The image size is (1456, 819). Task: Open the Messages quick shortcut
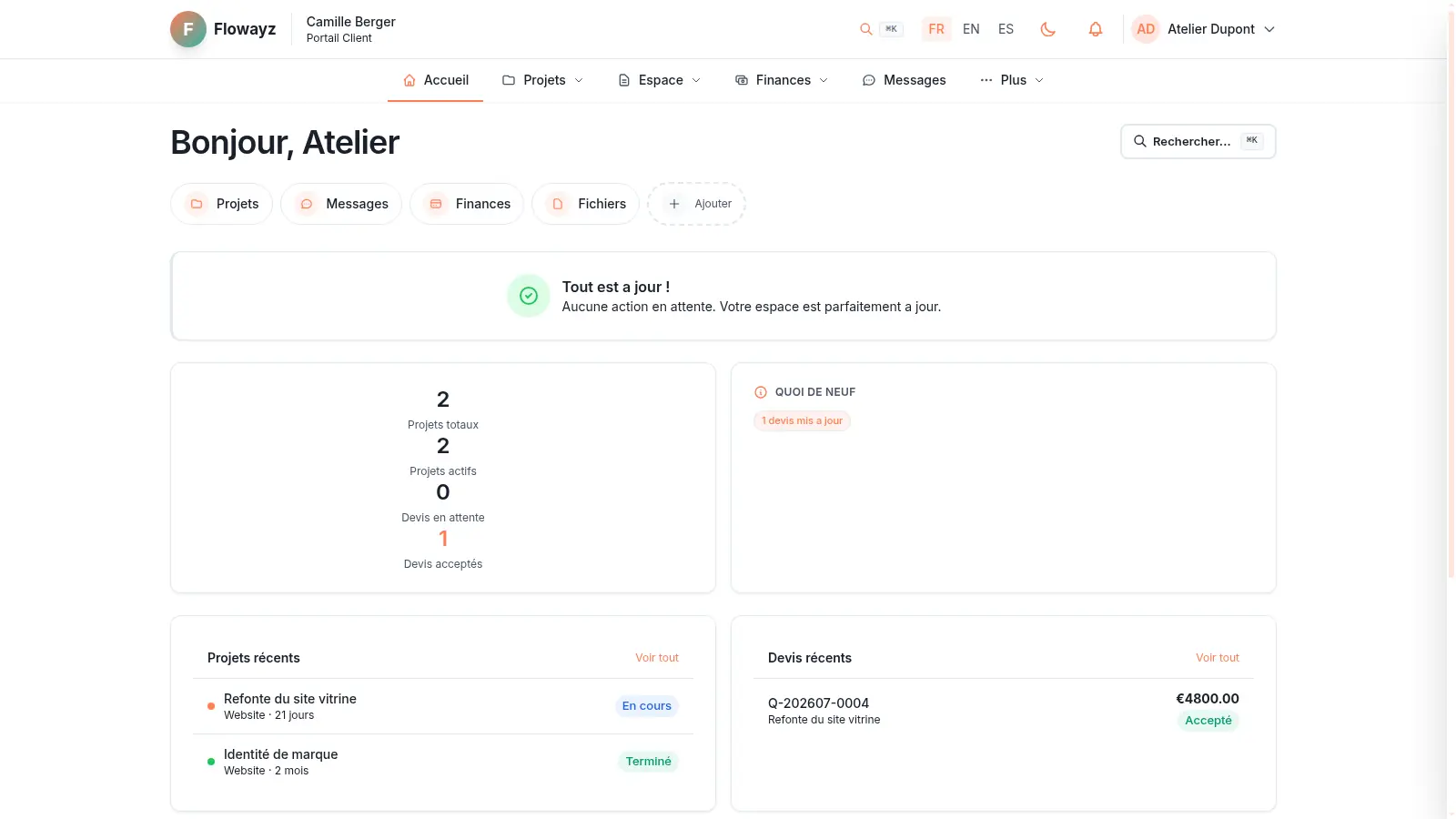[x=341, y=204]
